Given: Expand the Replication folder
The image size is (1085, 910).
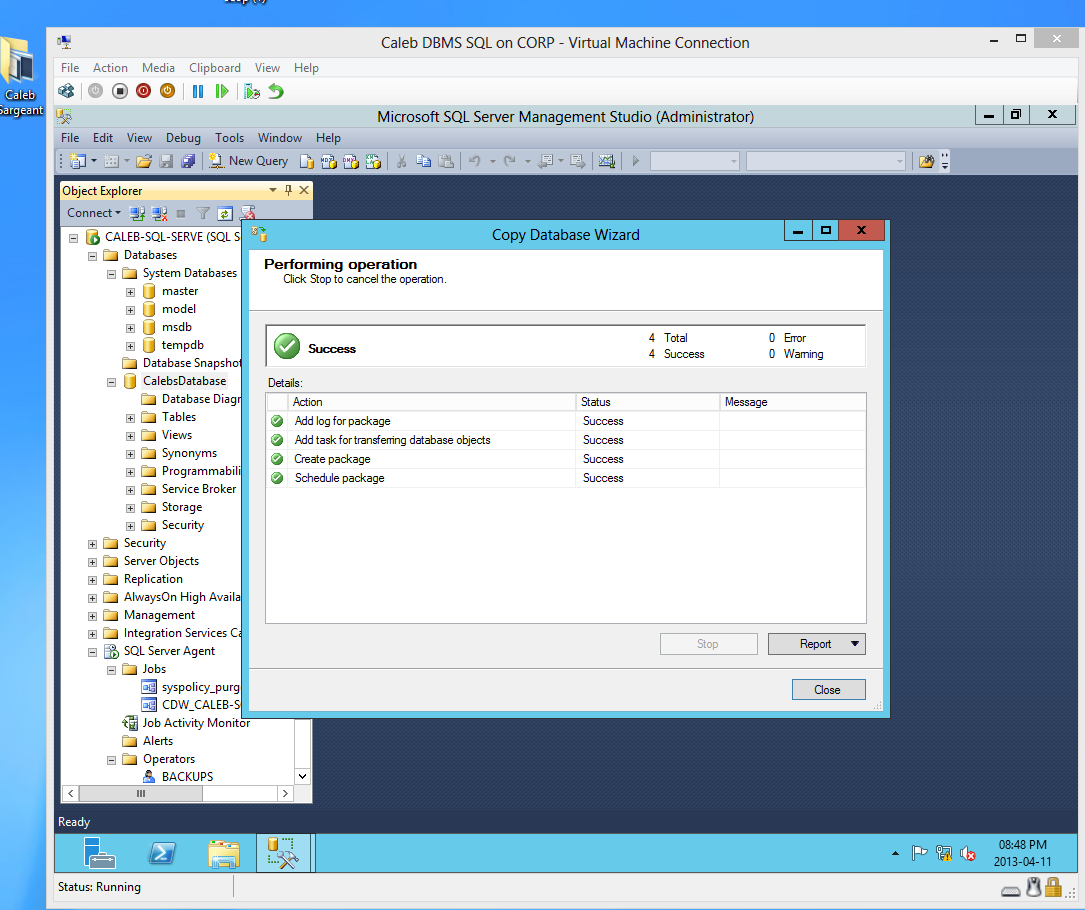Looking at the screenshot, I should [93, 580].
